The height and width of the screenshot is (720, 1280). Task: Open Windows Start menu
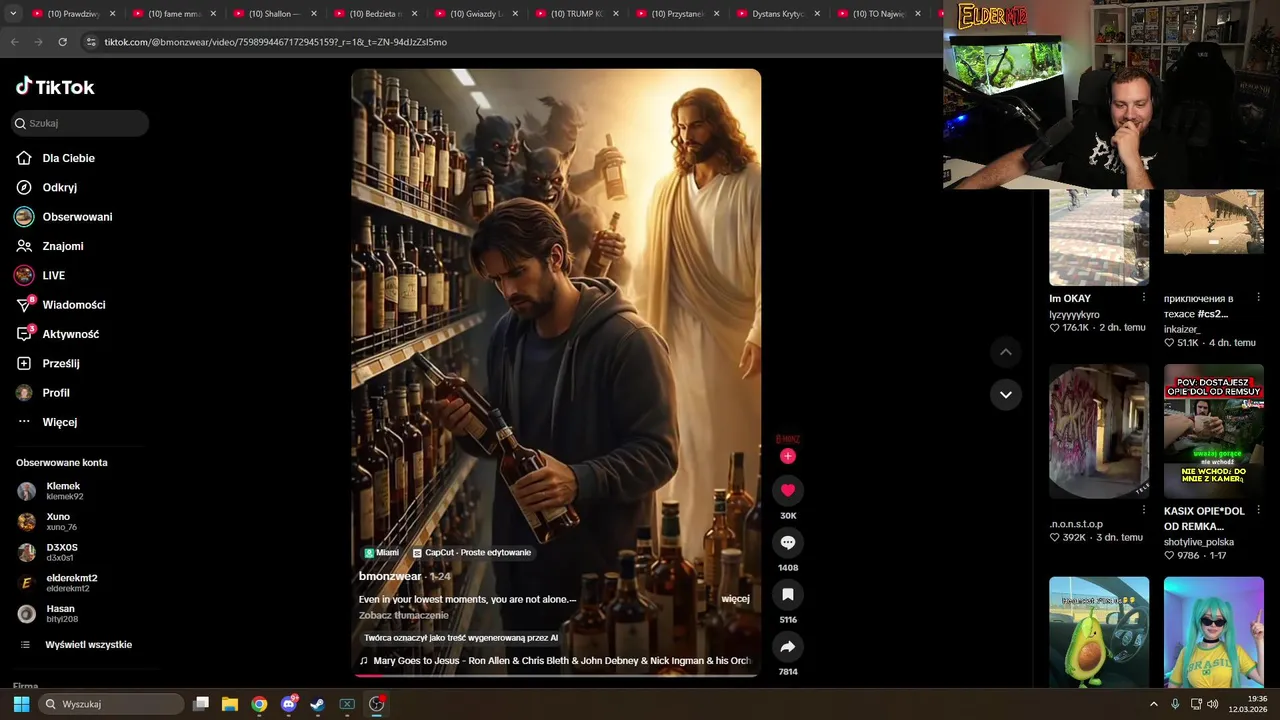21,704
